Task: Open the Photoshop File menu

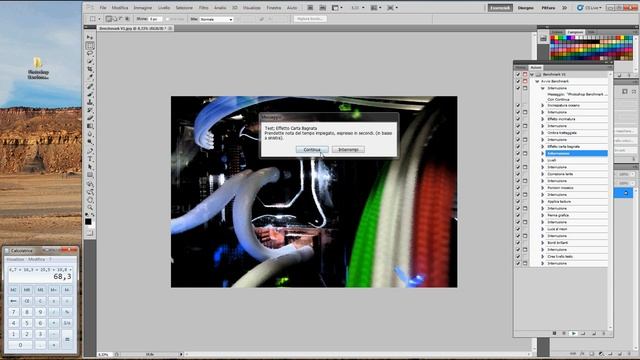Action: click(x=103, y=8)
